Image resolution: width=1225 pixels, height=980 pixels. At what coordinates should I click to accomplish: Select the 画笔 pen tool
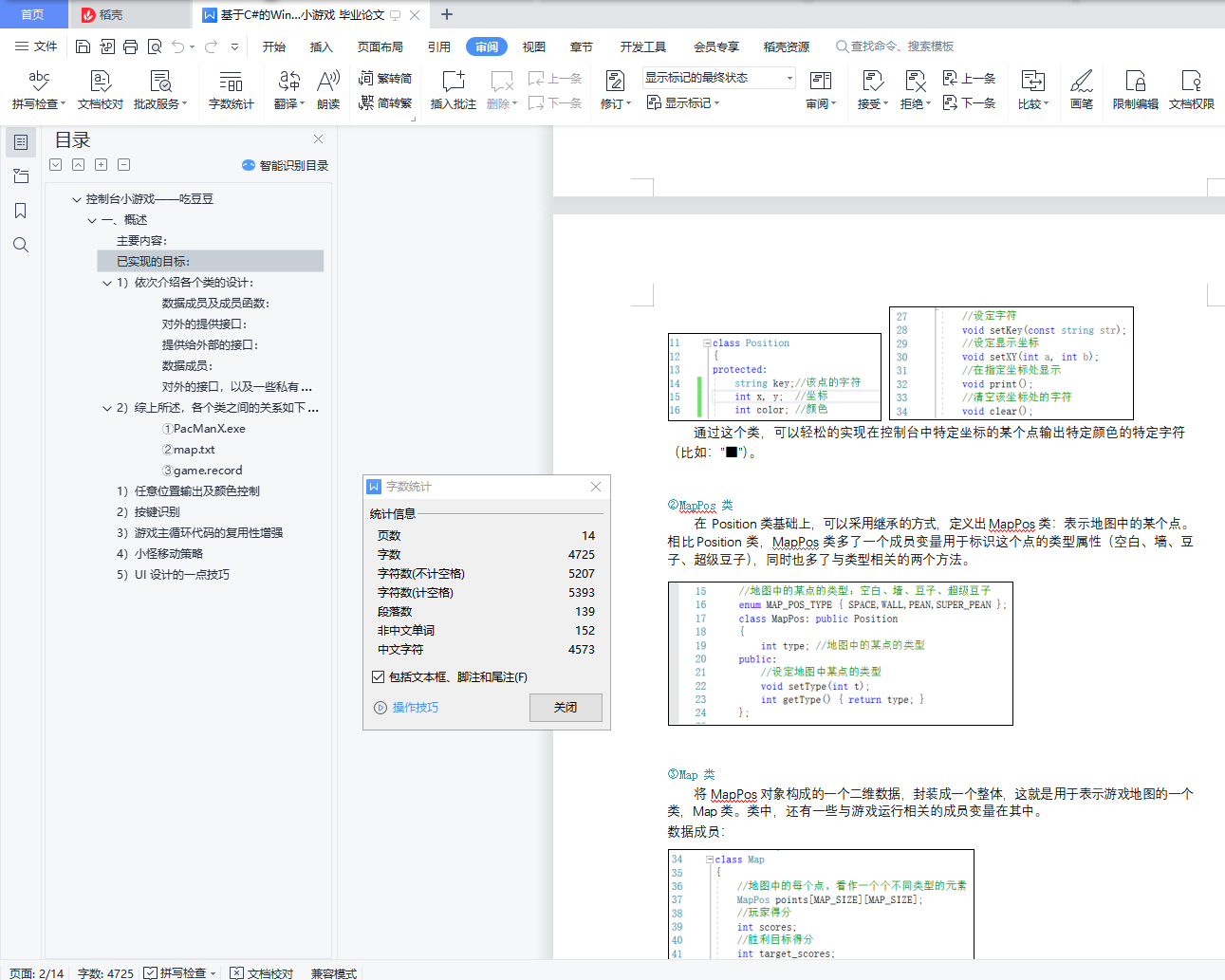point(1082,90)
